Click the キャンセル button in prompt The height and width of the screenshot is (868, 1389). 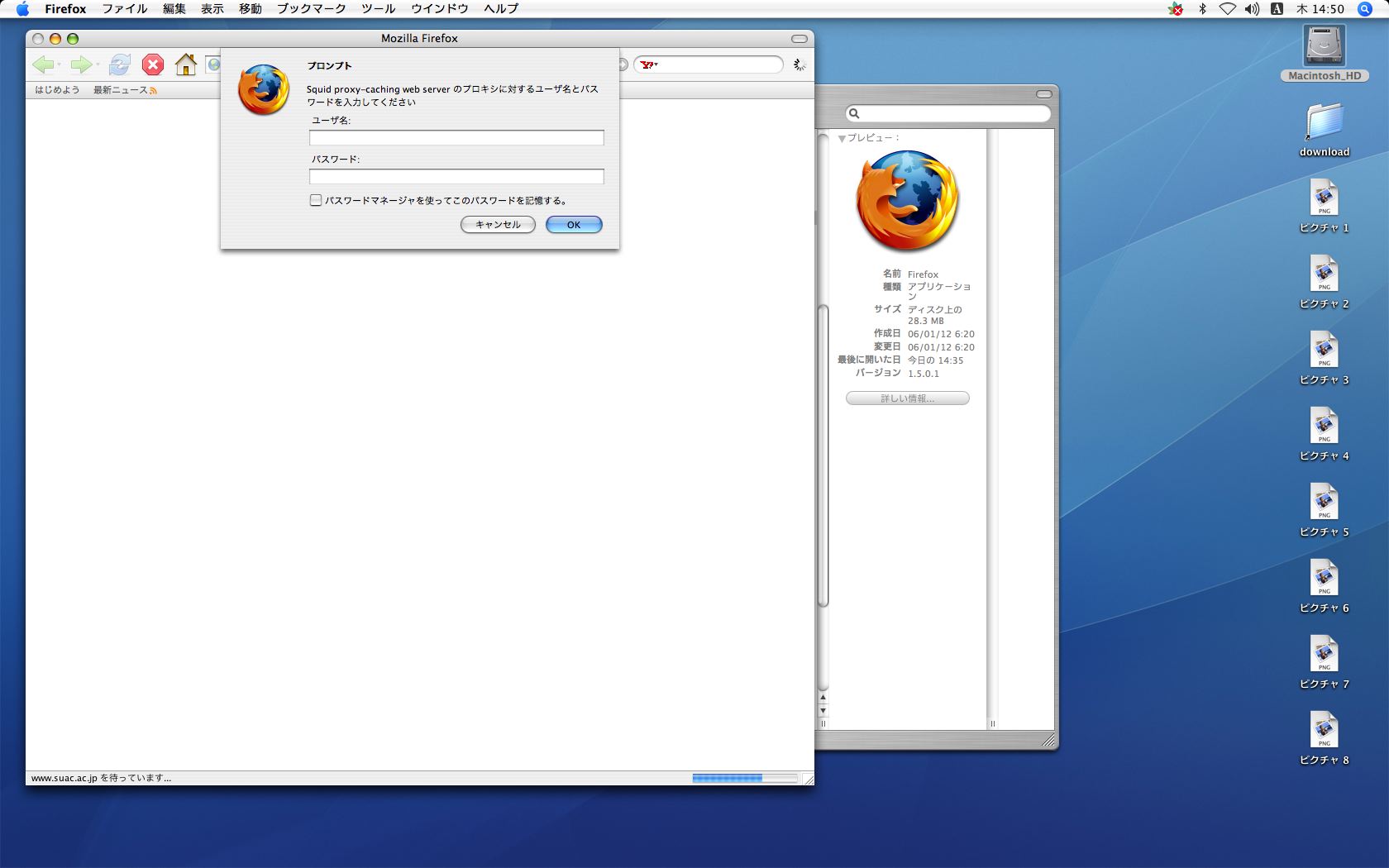coord(498,225)
